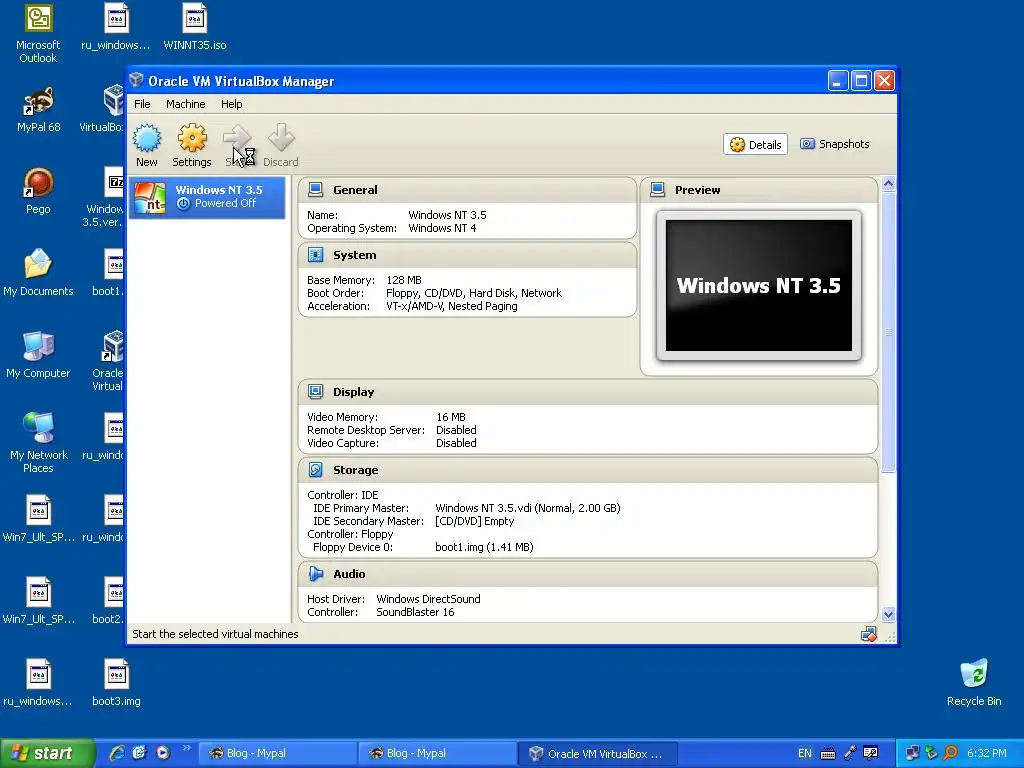This screenshot has width=1024, height=768.
Task: Click the details pane vertical scrollbar thumb
Action: pos(888,332)
